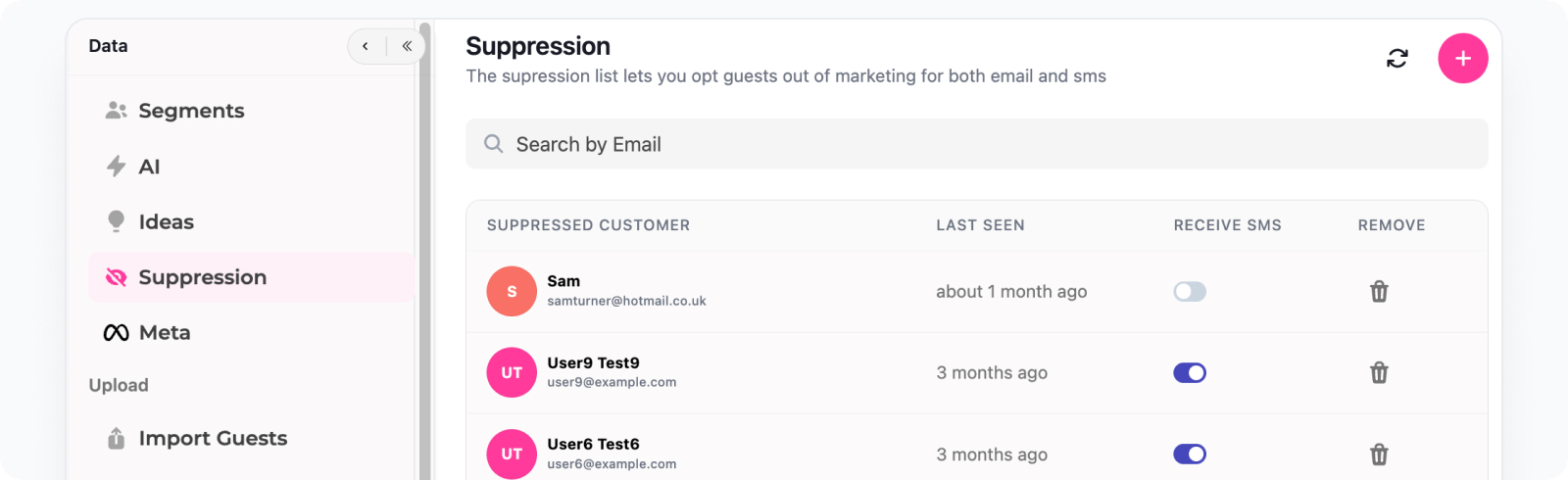
Task: Disable Receive SMS for User9 Test9
Action: point(1190,372)
